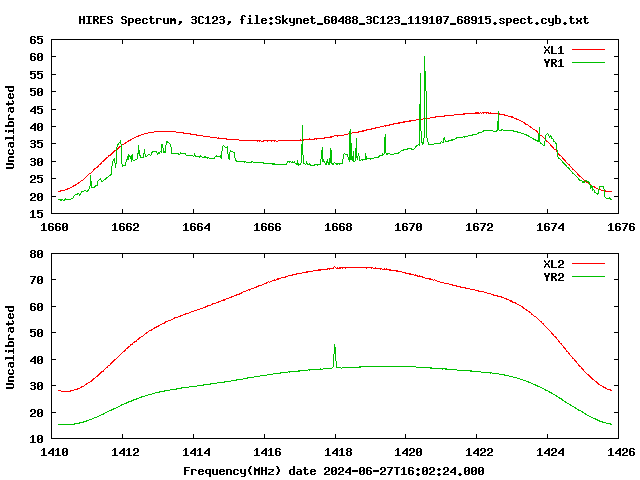Click the Frequency(MHz) date axis label
The width and height of the screenshot is (640, 480).
tap(333, 471)
